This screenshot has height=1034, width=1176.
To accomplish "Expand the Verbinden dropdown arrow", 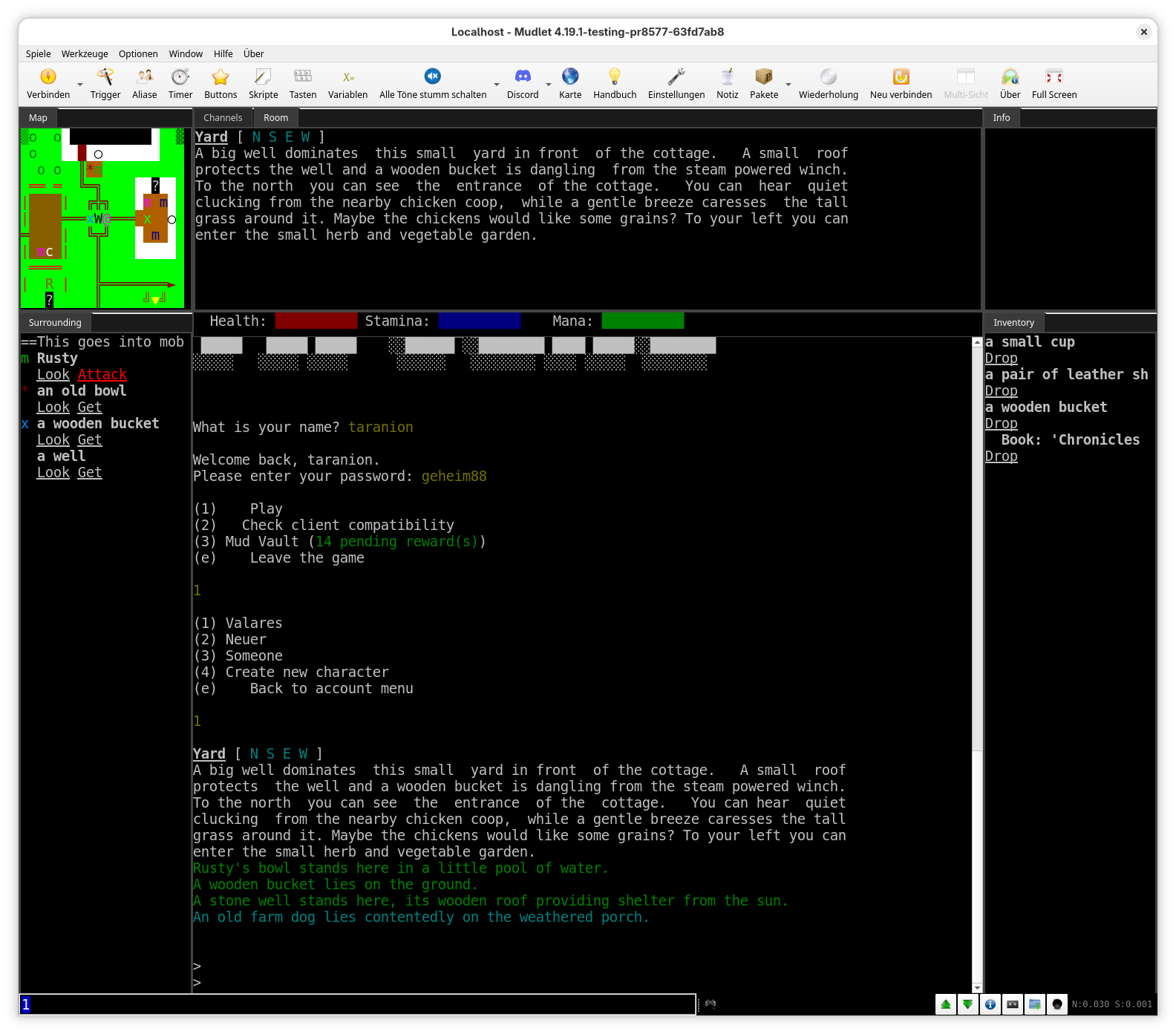I will tap(80, 85).
